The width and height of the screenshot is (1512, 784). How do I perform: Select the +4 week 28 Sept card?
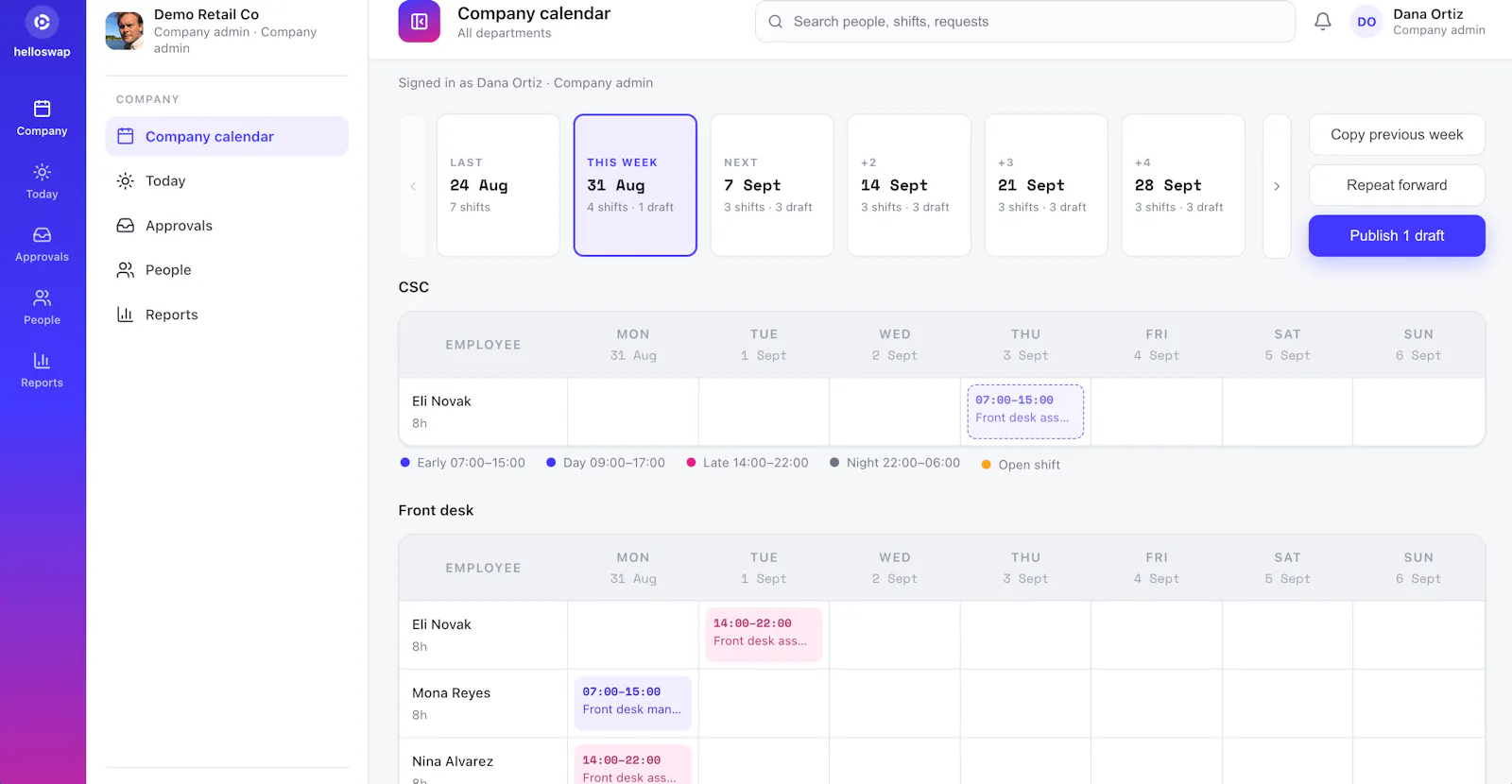click(x=1183, y=185)
